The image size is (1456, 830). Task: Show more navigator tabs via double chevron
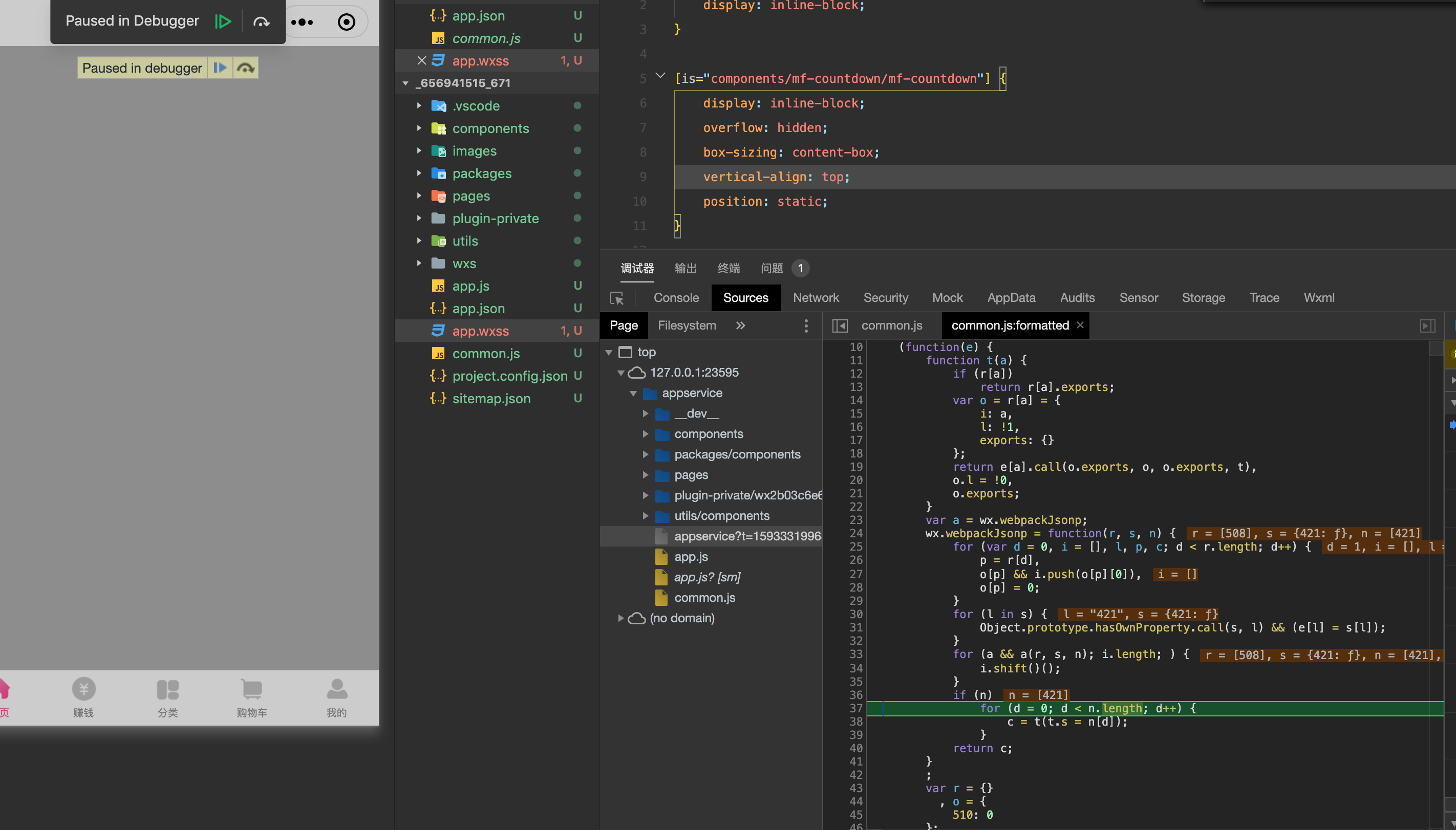(740, 325)
